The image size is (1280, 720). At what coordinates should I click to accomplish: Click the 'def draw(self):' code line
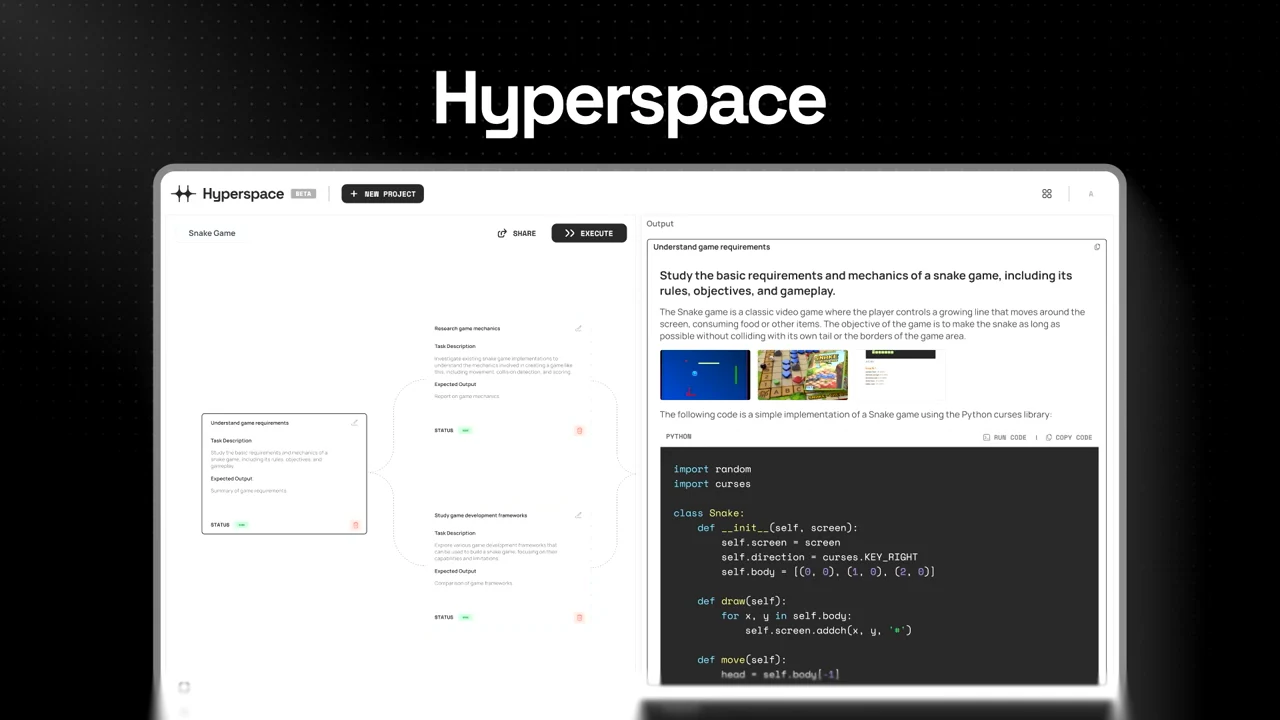click(x=742, y=601)
